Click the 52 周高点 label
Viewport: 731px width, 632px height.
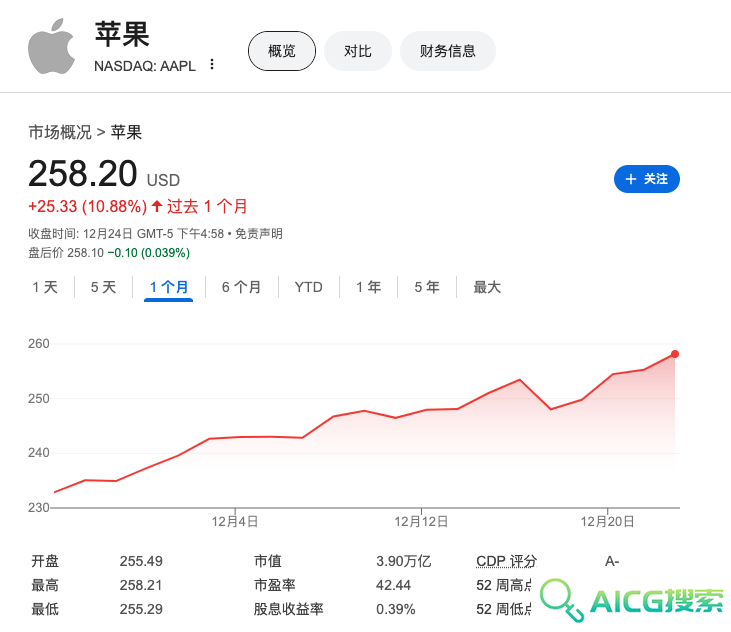click(504, 585)
